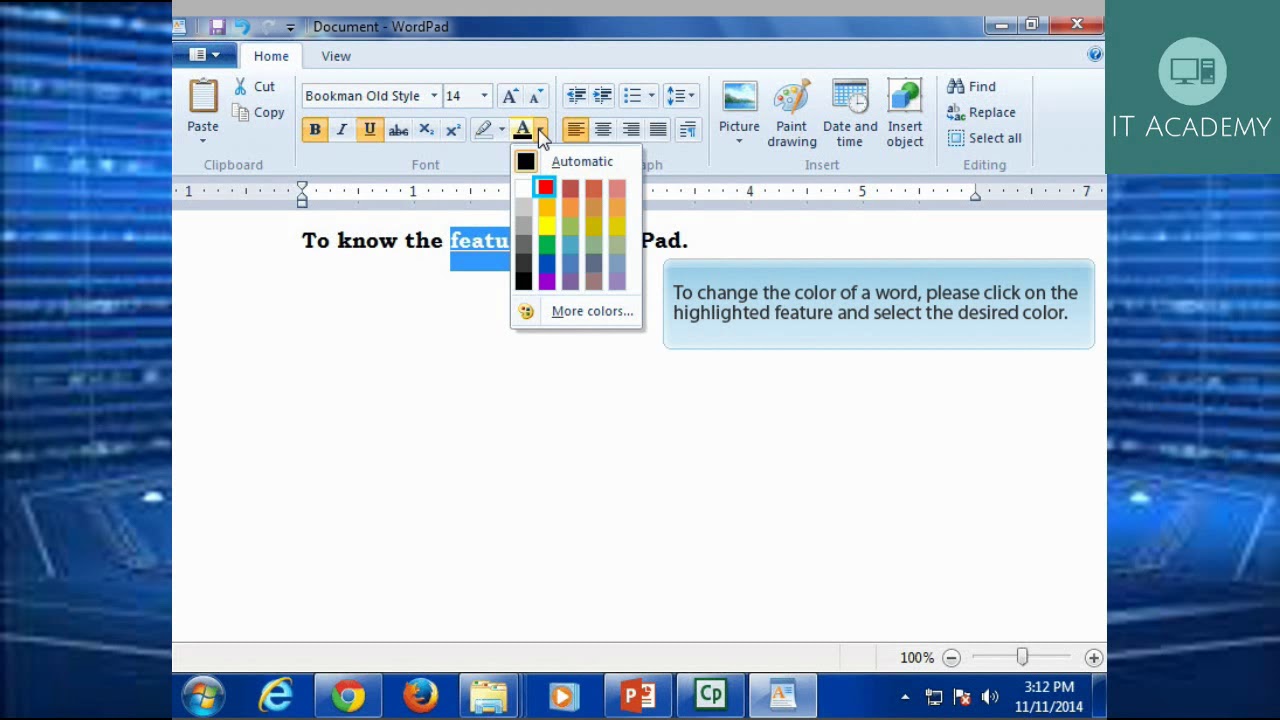Toggle Underline formatting

tap(370, 130)
